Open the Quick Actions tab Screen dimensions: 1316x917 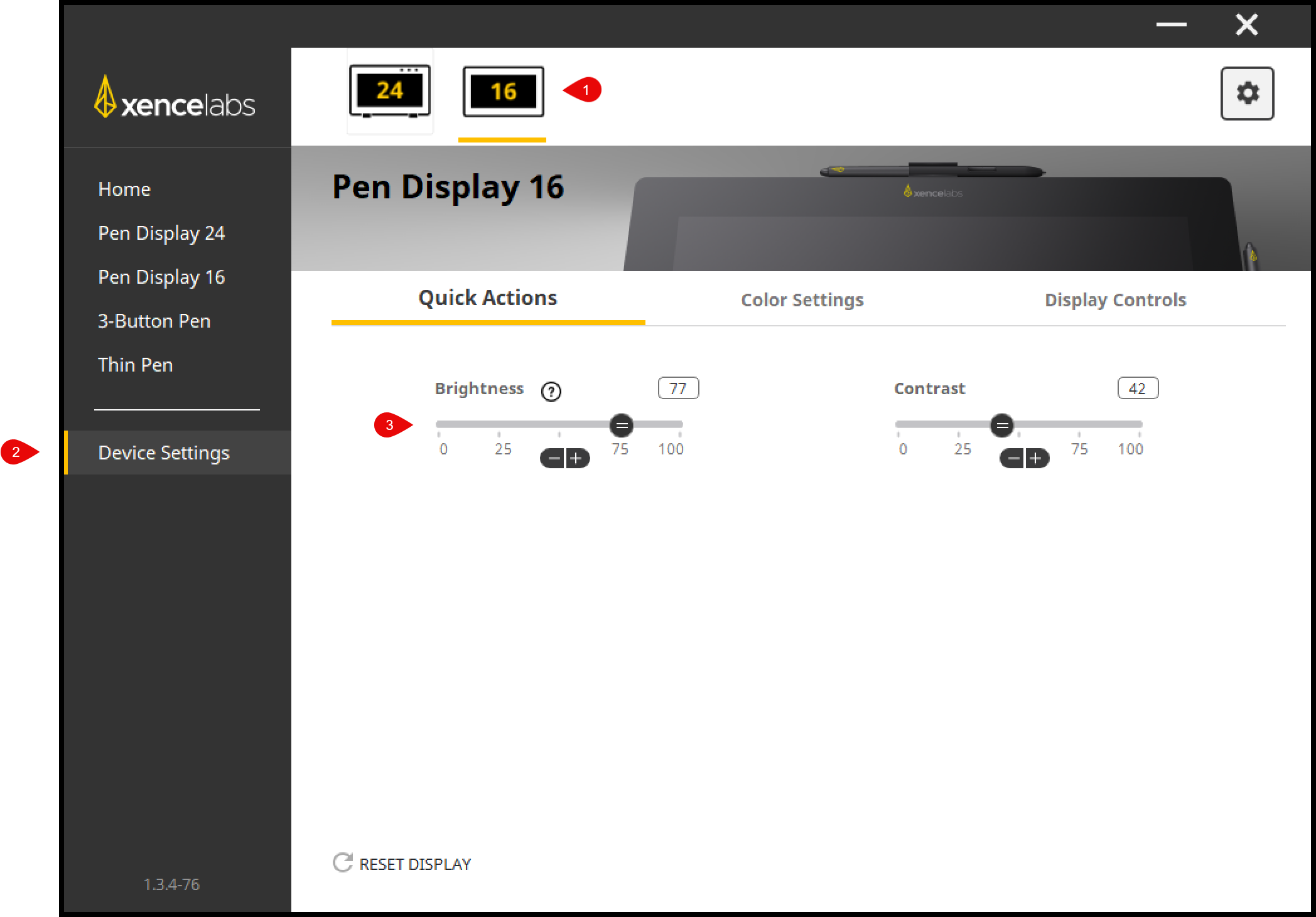tap(487, 298)
